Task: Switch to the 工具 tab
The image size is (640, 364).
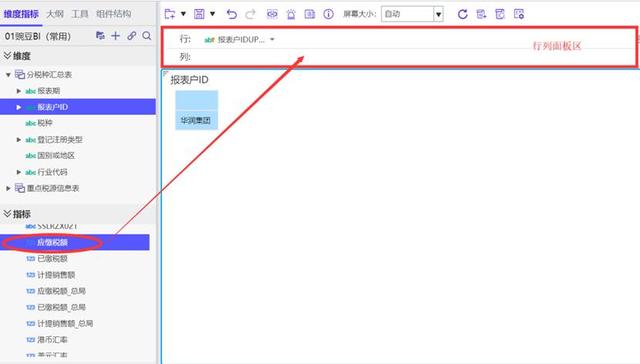Action: pos(80,14)
